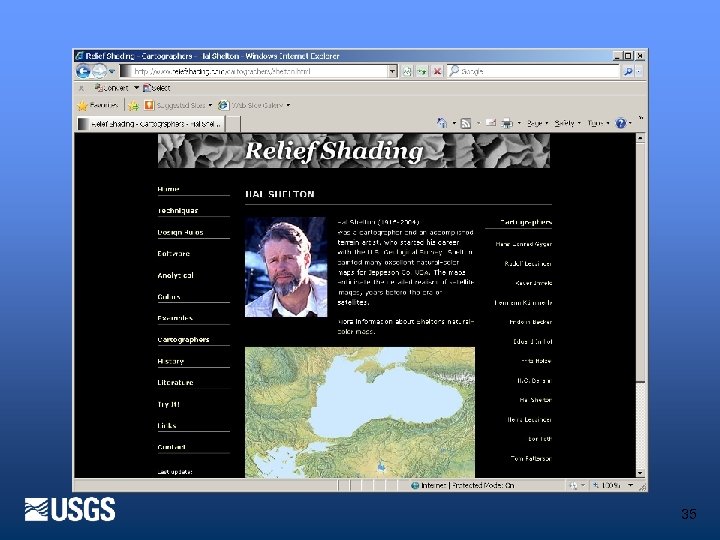This screenshot has height=540, width=720.
Task: Open the History navigation link
Action: (x=170, y=361)
